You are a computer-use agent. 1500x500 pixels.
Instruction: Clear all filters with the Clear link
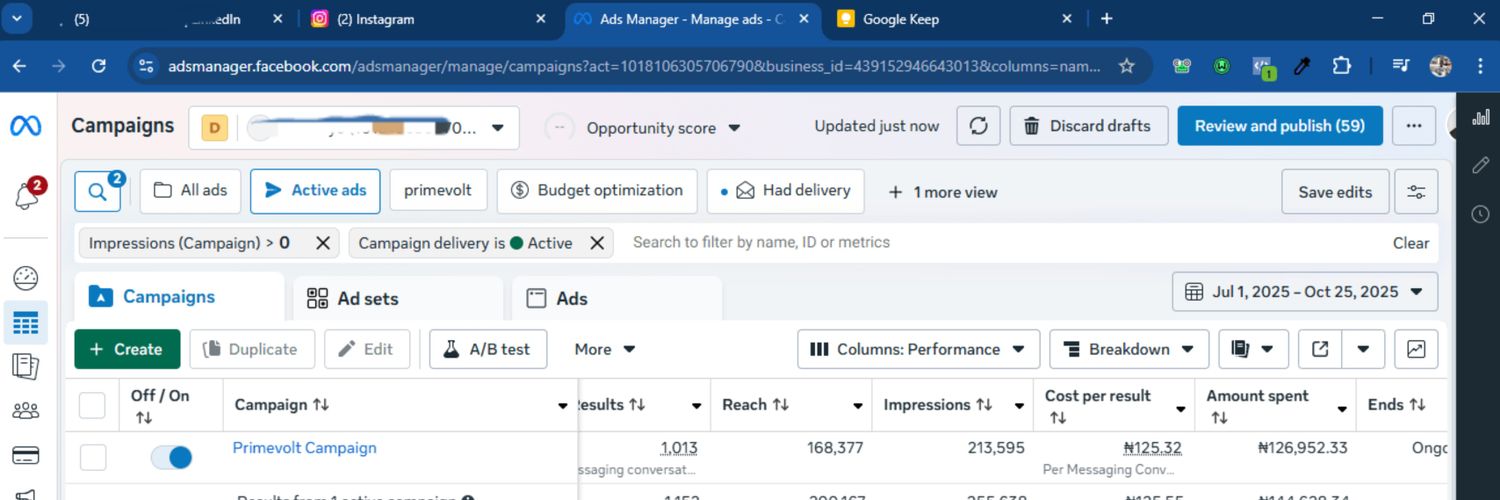pyautogui.click(x=1411, y=243)
